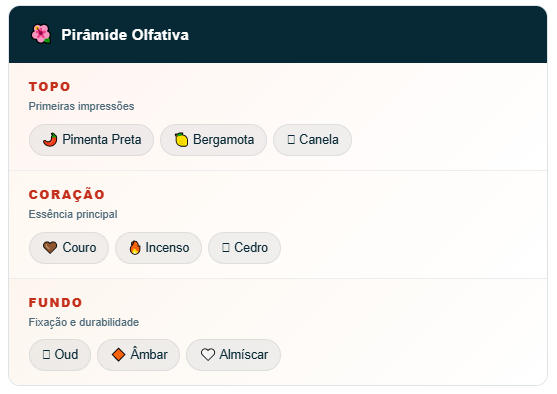Click the lemon icon beside Bergamota
Viewport: 557px width, 394px height.
181,140
